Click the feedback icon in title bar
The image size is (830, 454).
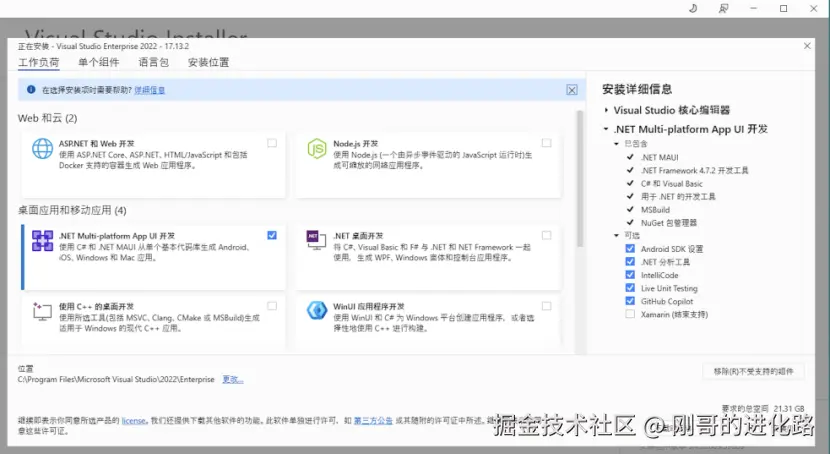point(723,8)
